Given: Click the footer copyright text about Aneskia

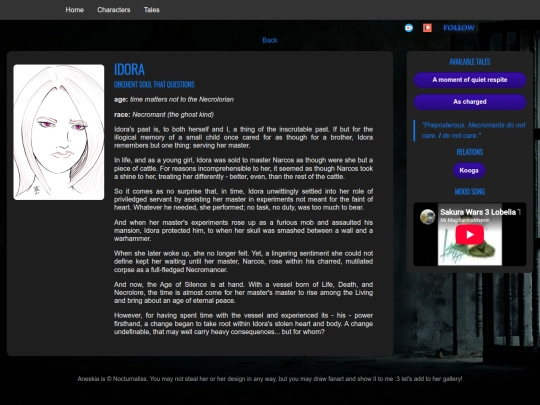Looking at the screenshot, I should tap(270, 379).
